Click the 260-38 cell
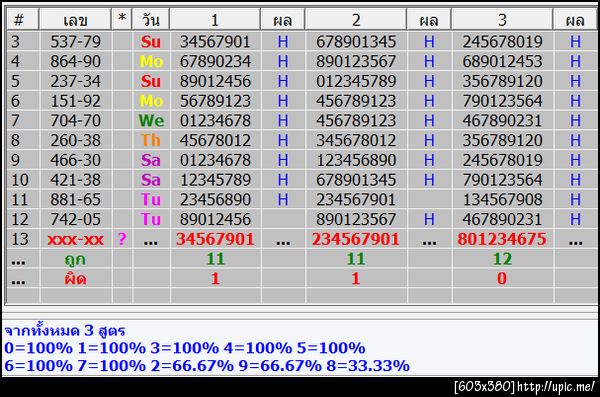 [75, 140]
